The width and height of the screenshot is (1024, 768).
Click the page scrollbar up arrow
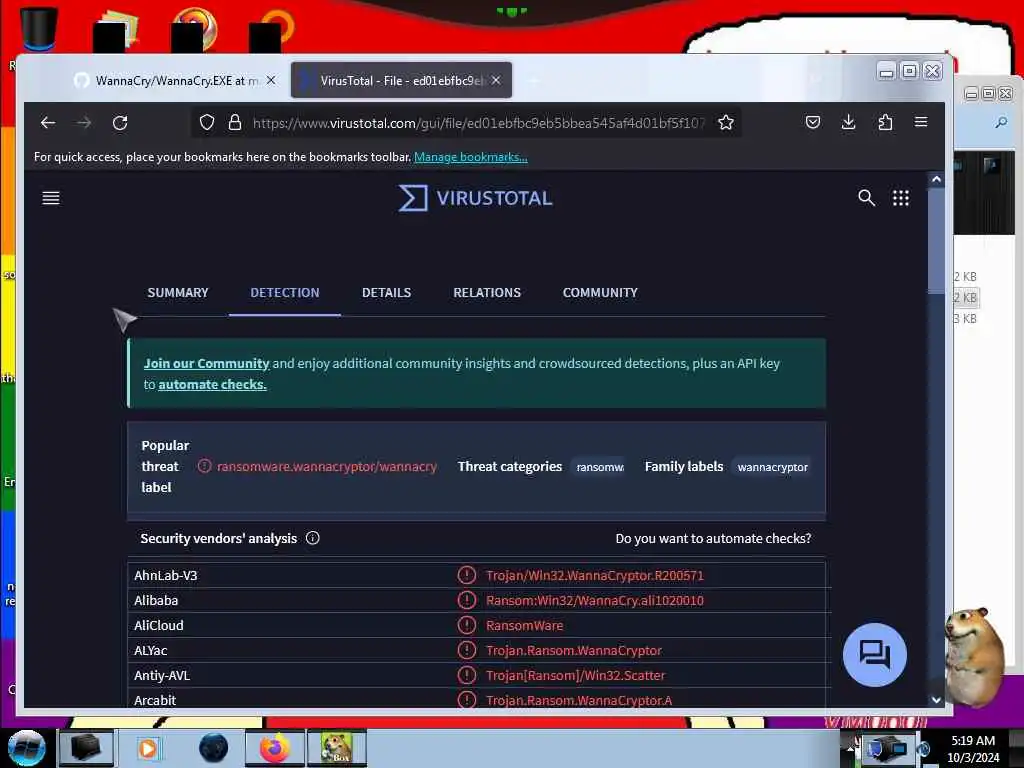coord(936,179)
